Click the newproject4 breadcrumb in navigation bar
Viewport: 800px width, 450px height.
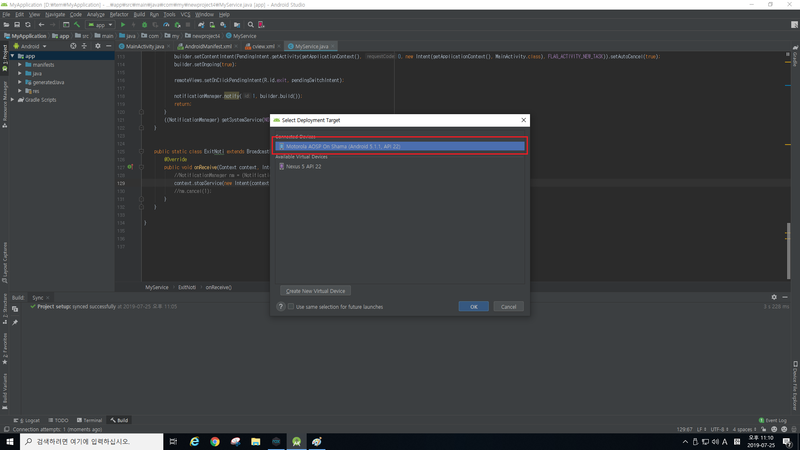(203, 36)
